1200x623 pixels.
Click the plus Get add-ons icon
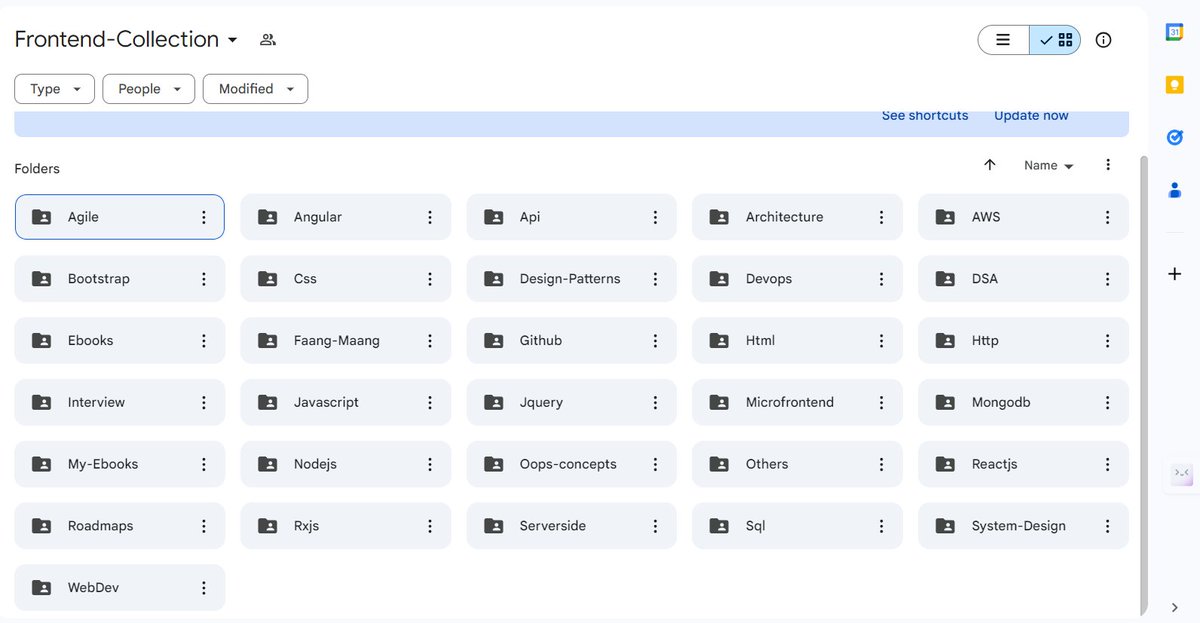click(1174, 274)
